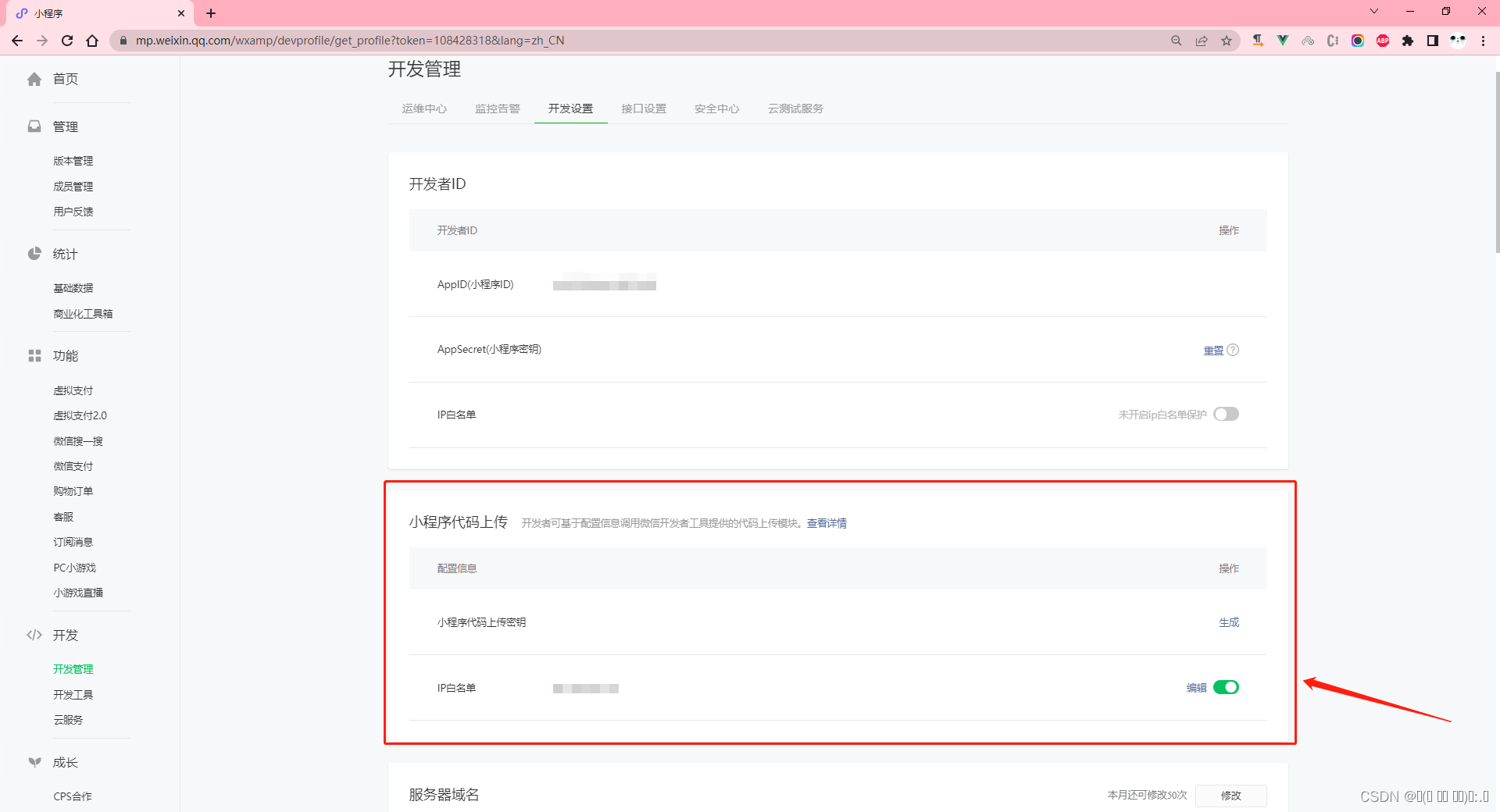Click the 管理 inbox icon in sidebar

click(x=34, y=126)
